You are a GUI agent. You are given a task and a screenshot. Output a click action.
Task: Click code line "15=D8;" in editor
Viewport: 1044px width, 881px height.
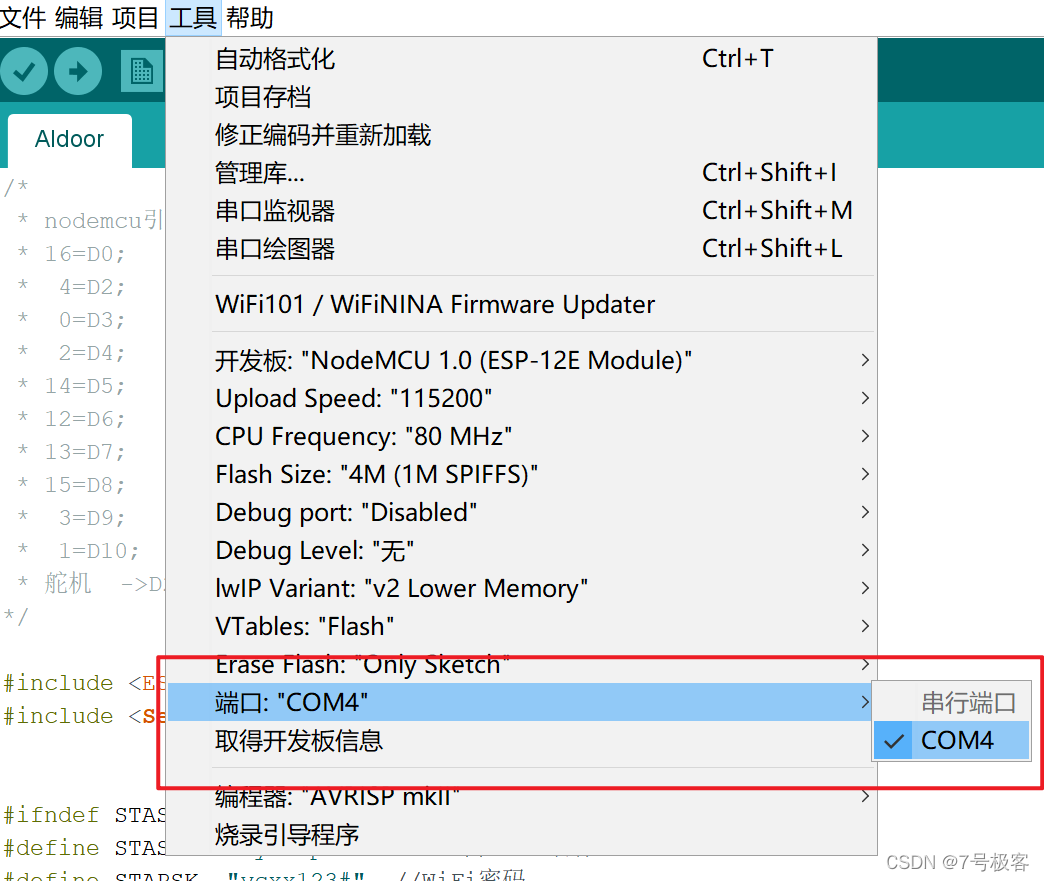point(85,485)
